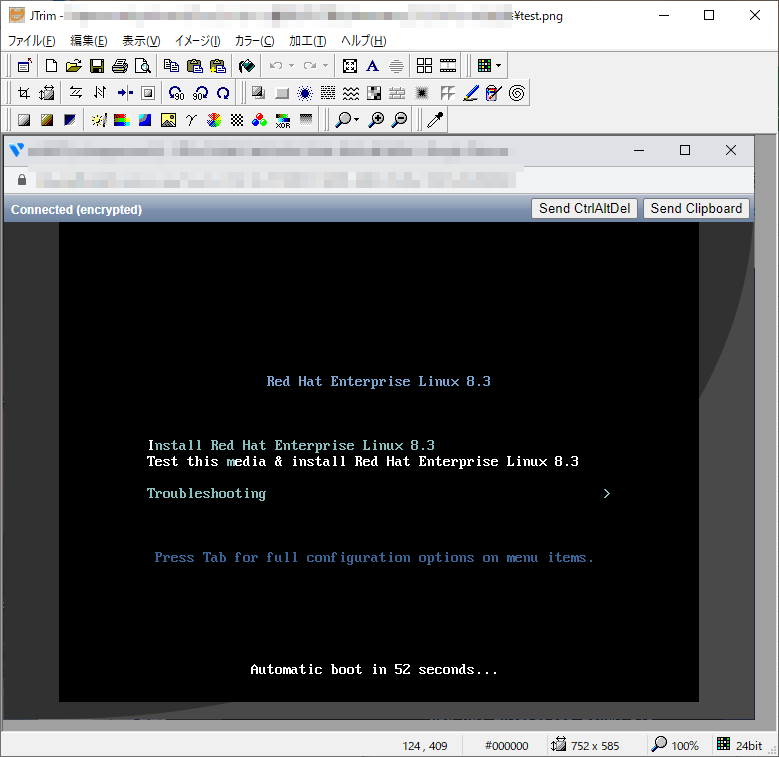Click the zoom in magnifier

tap(376, 120)
